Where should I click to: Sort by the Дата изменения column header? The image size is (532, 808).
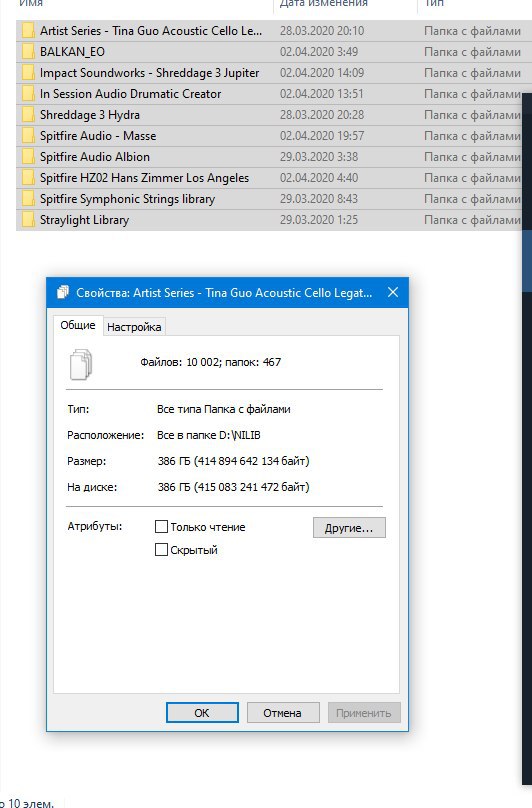click(x=324, y=4)
